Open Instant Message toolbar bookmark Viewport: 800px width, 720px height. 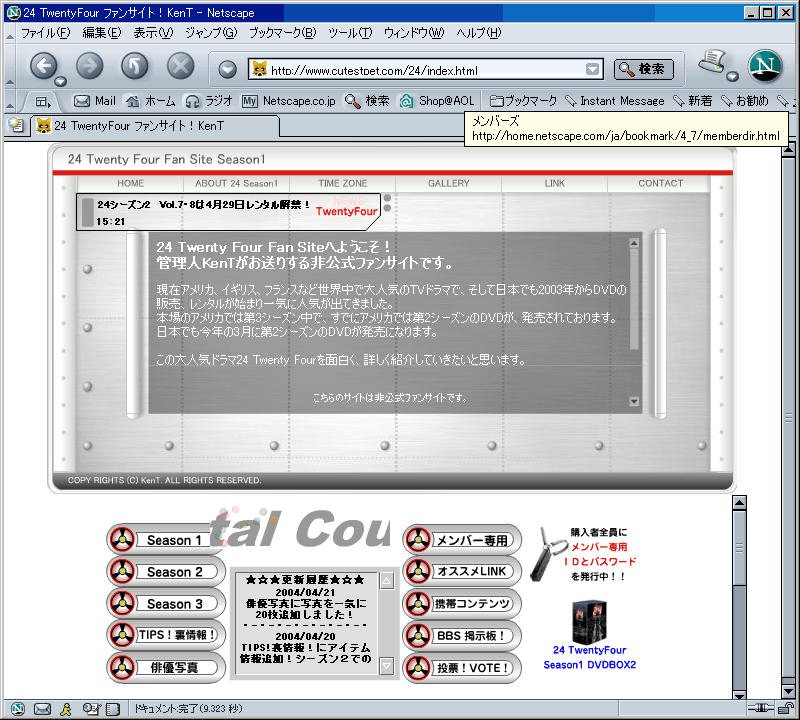(x=615, y=101)
